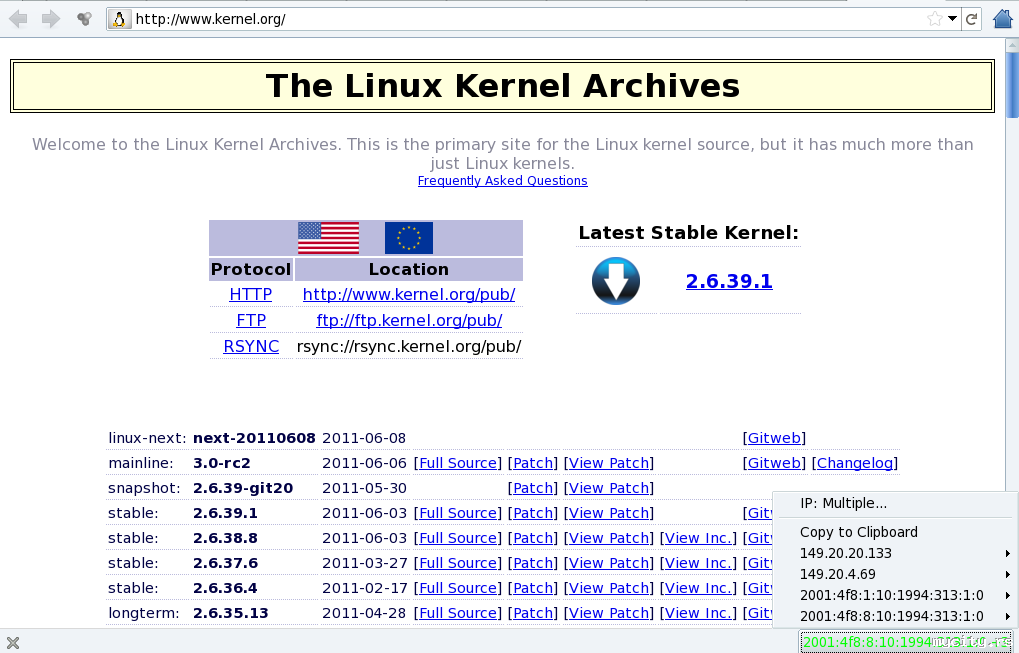Reload the page with the refresh icon
Screen dimensions: 1019x653
click(972, 19)
